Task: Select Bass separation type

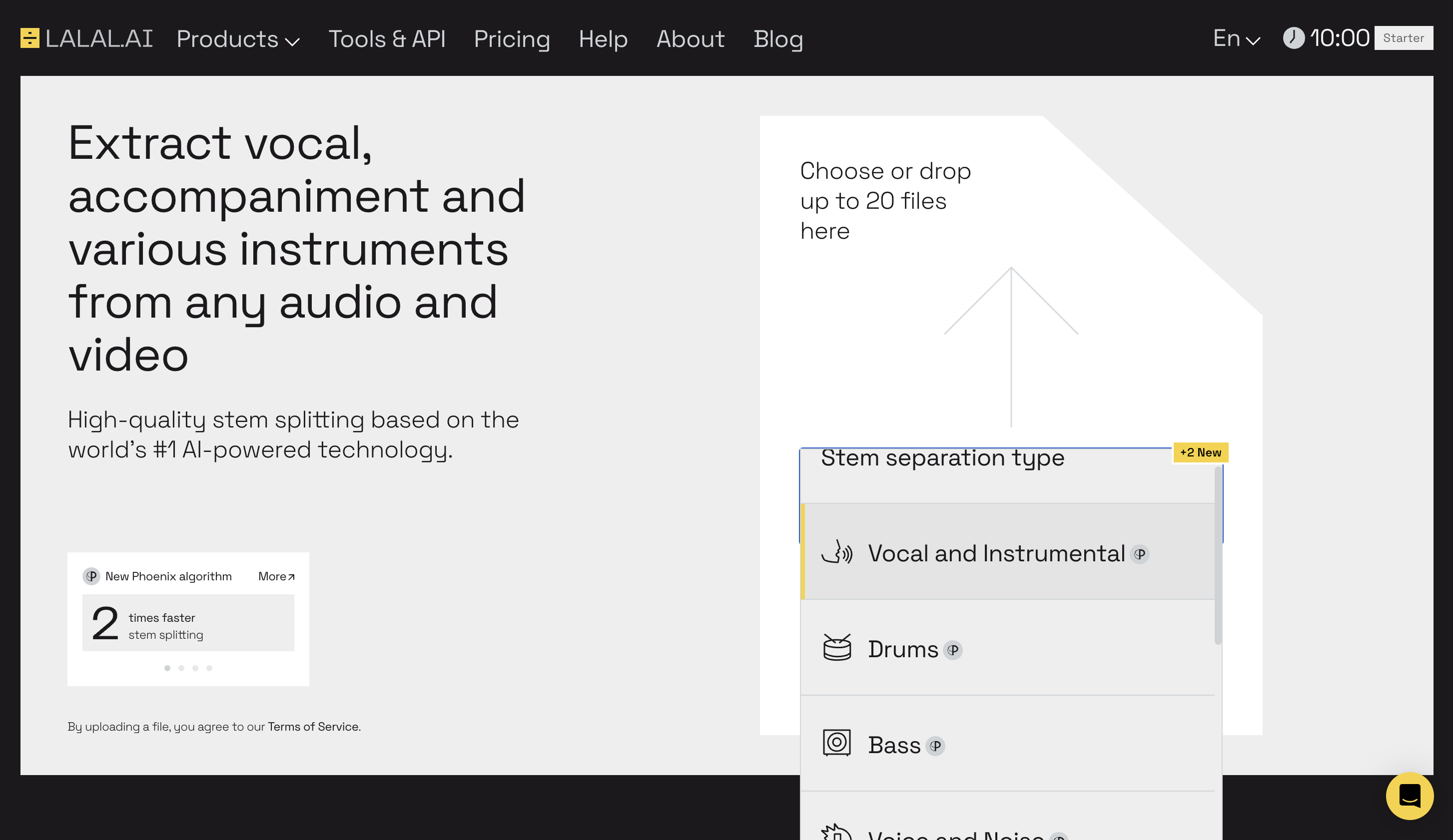Action: (x=1011, y=743)
